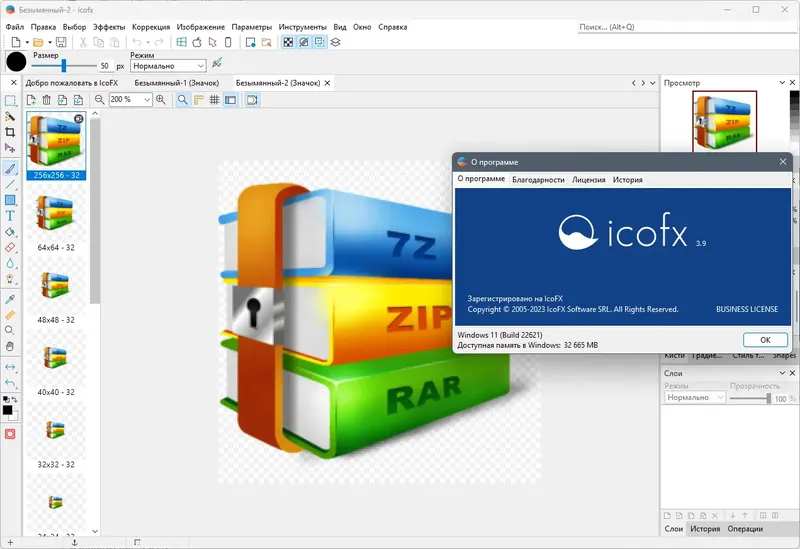Open the Инструменты menu
The width and height of the screenshot is (800, 549).
coord(303,27)
